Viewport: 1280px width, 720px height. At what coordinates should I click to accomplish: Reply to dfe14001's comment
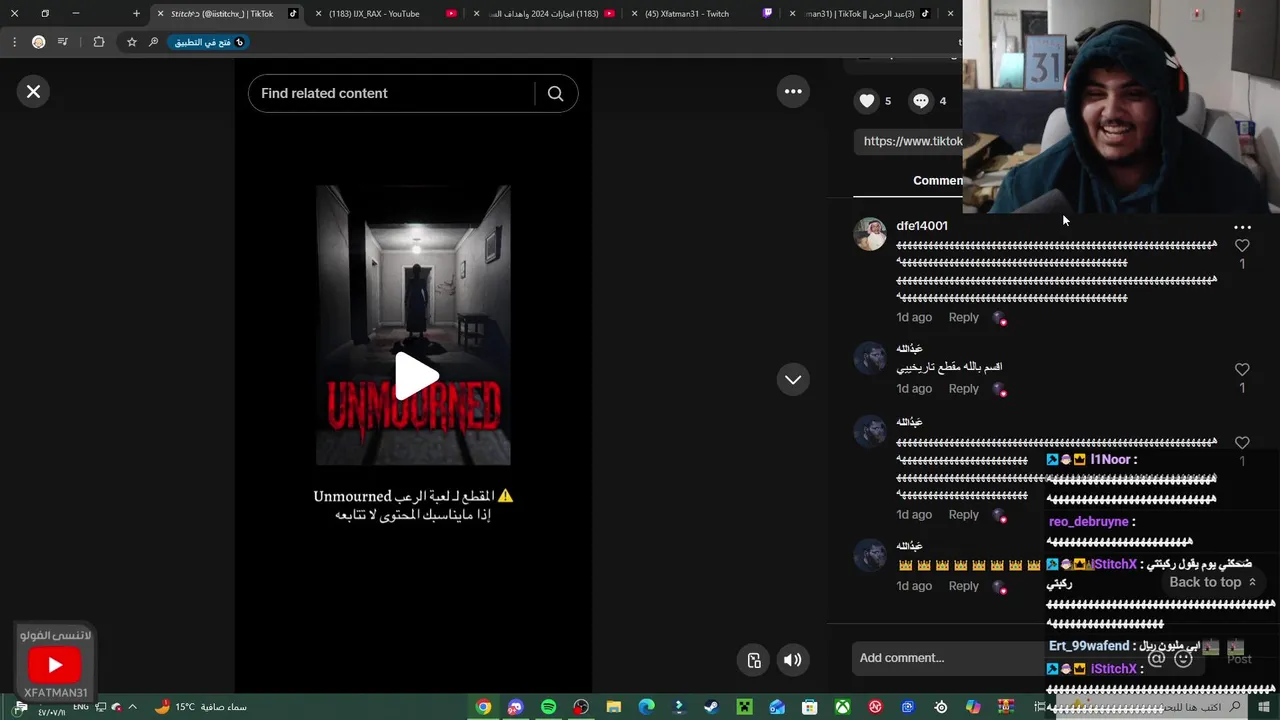coord(964,317)
